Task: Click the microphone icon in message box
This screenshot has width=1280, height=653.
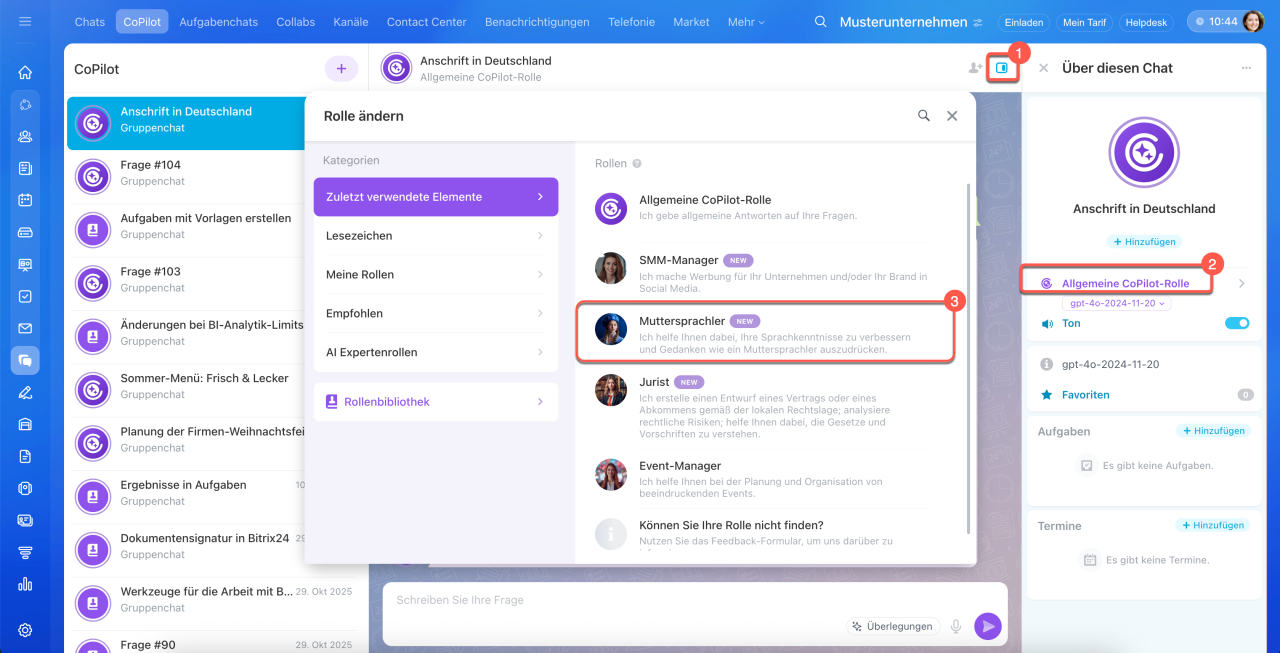Action: [x=956, y=626]
